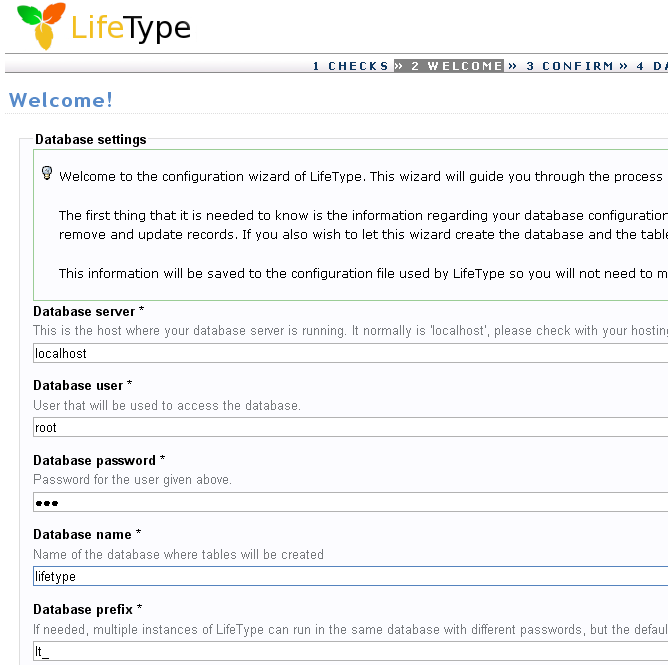Click the Database server label
Viewport: 668px width, 665px height.
click(89, 311)
